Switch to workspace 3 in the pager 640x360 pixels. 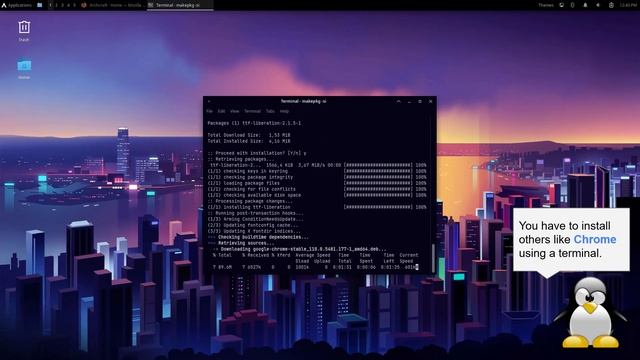[62, 5]
